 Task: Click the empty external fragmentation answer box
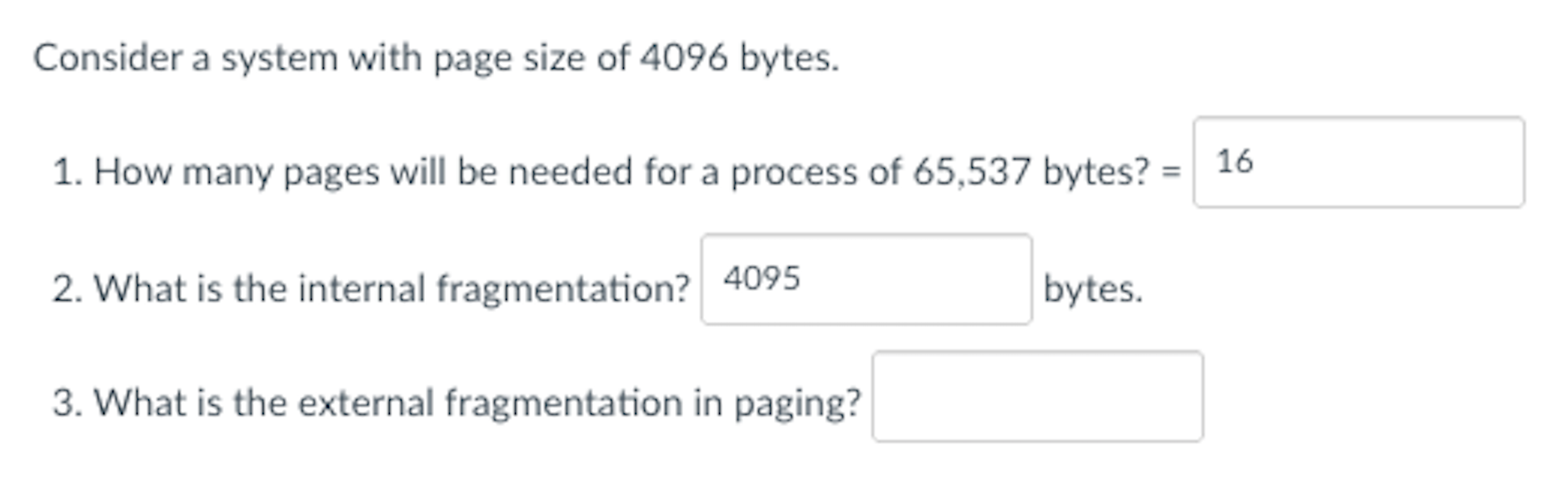point(1037,396)
